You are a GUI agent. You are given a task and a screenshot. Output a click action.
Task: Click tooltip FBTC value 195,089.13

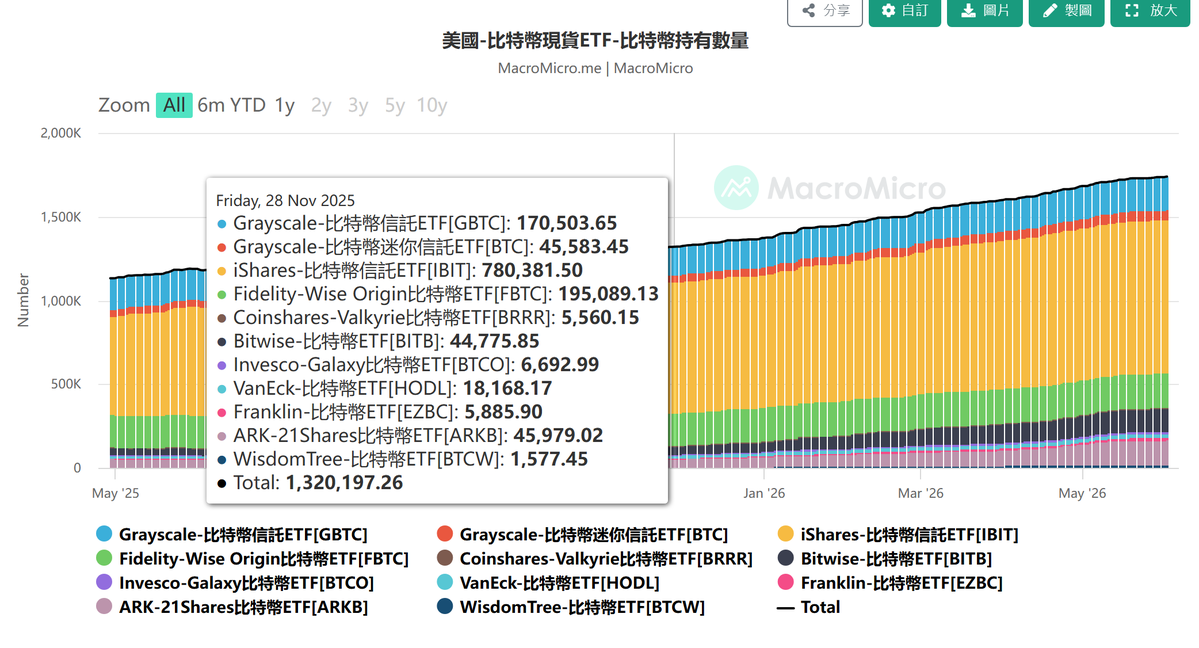click(608, 294)
